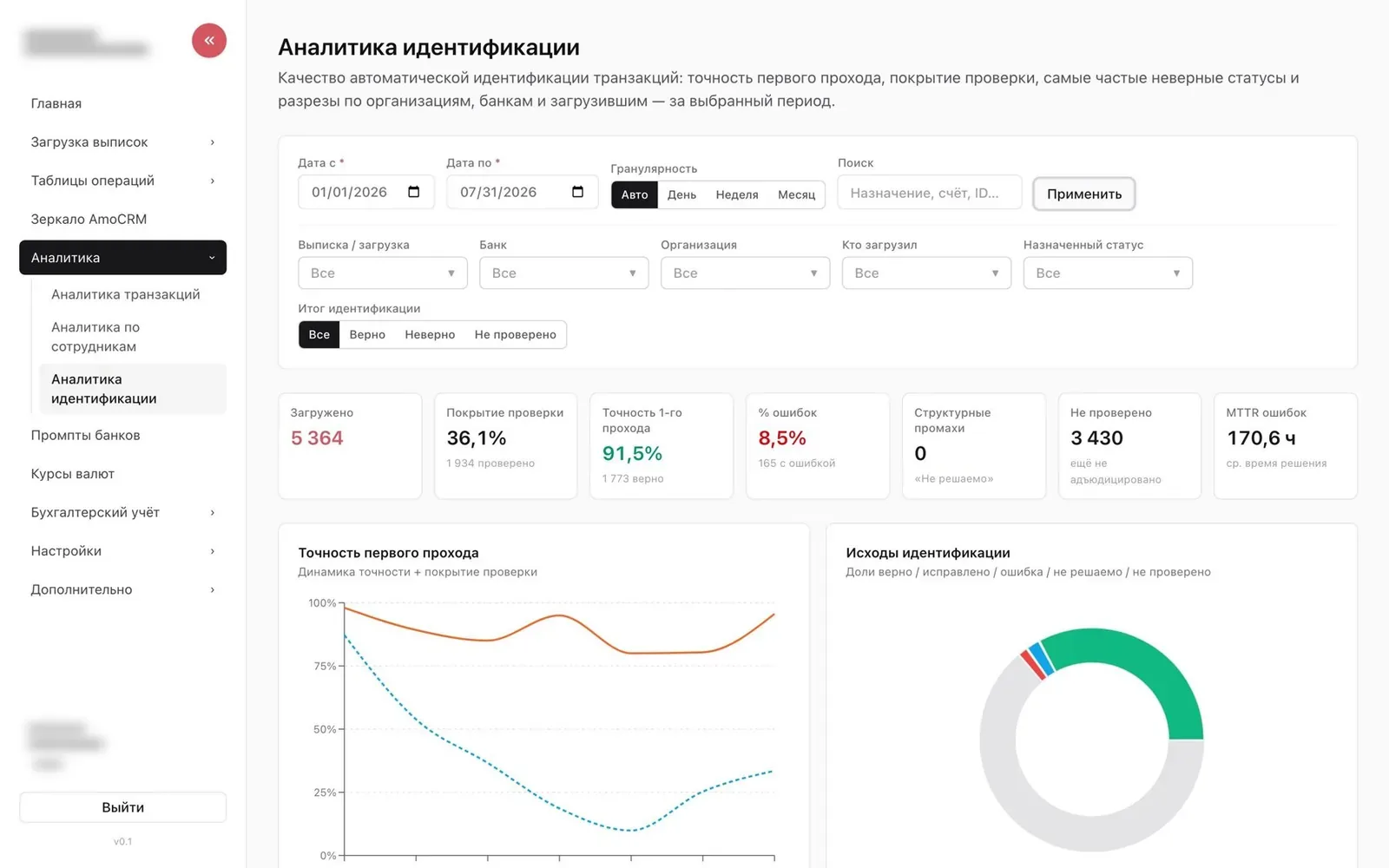Open «Промпты банков» page
The image size is (1389, 868).
tap(122, 436)
